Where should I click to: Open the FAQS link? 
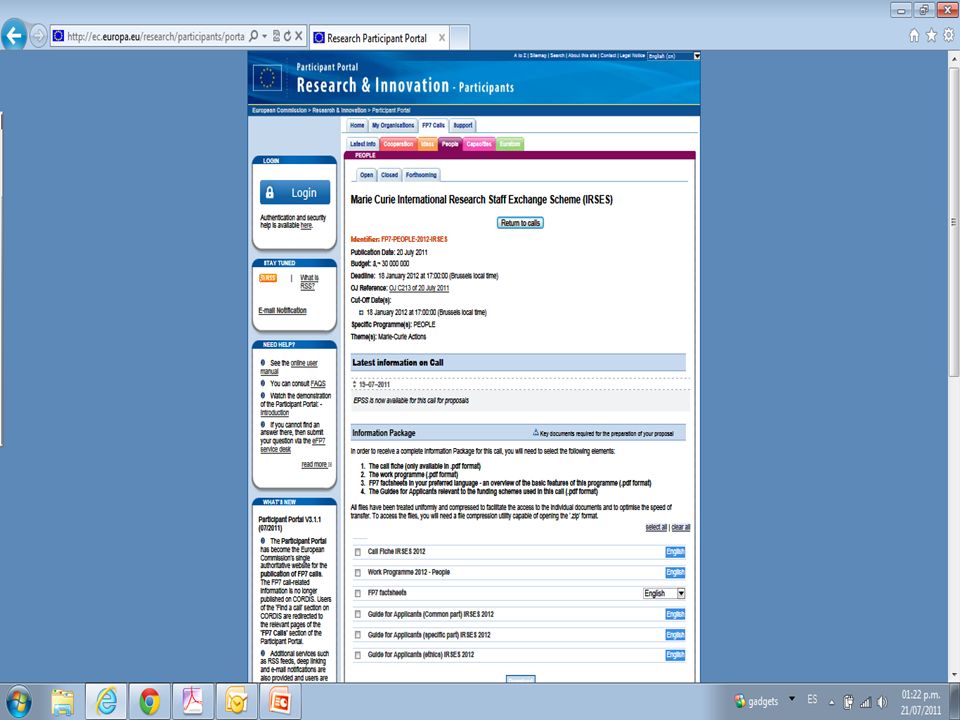pos(318,384)
